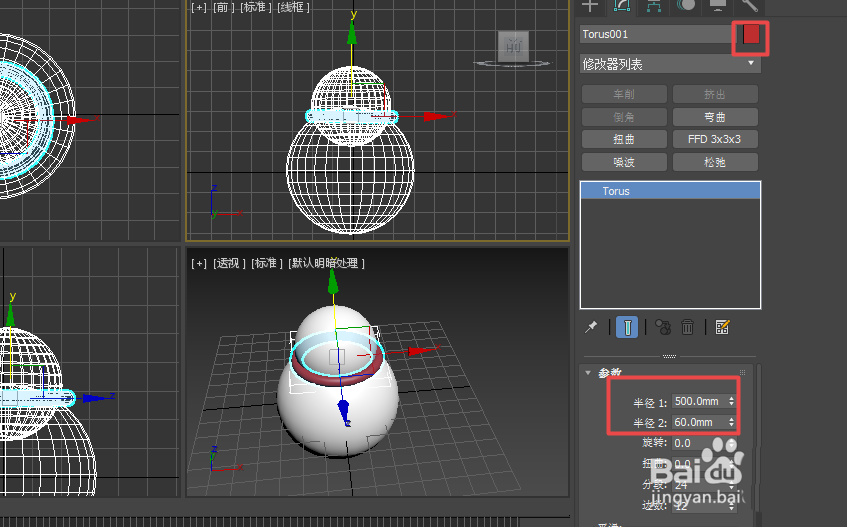Image resolution: width=847 pixels, height=527 pixels.
Task: Open the front viewport [线框] shading menu
Action: tap(293, 8)
